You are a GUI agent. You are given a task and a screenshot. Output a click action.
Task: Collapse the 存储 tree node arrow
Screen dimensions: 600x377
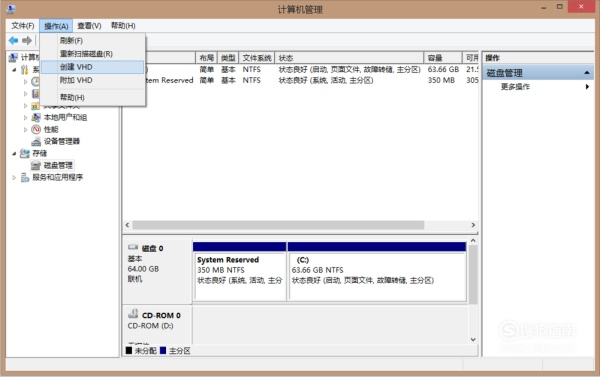click(x=14, y=153)
